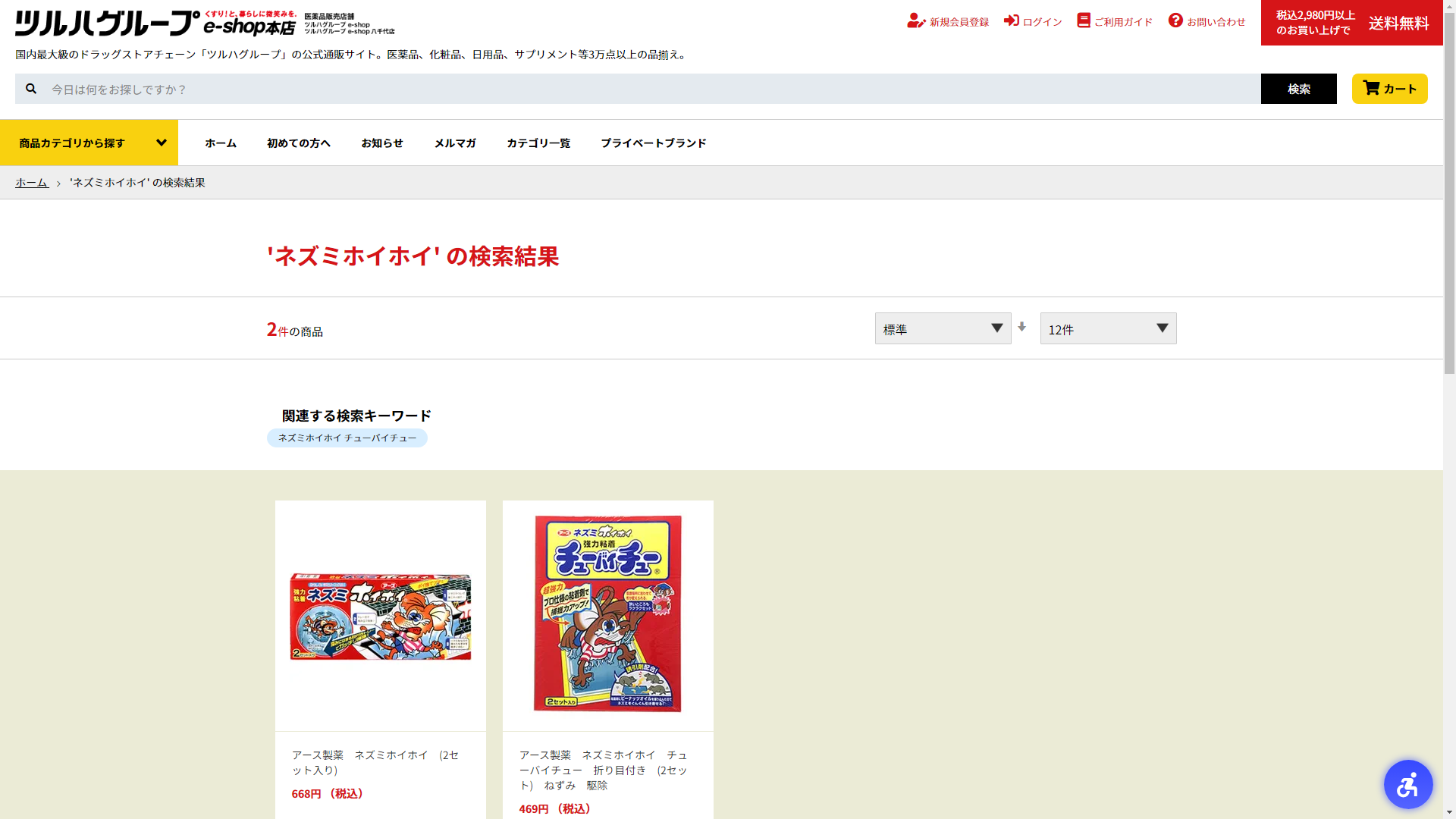Click the ネズミホイホイ チューバイチュー keyword tag
The image size is (1456, 819).
[x=347, y=438]
